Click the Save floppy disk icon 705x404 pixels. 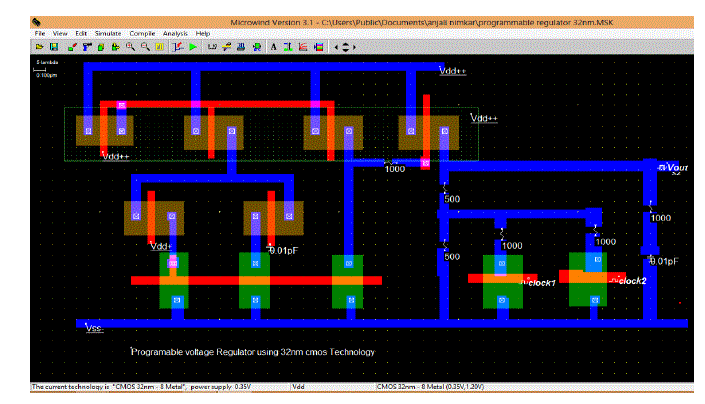pos(53,47)
